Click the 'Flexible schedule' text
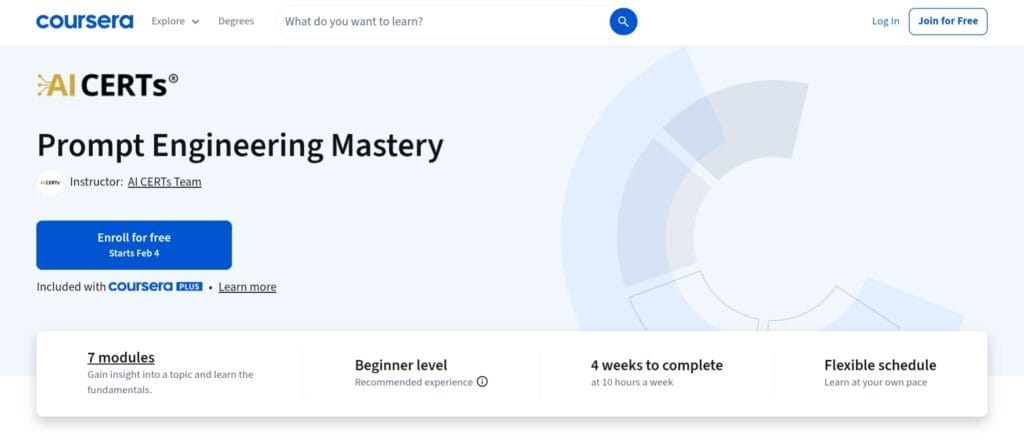 tap(880, 365)
